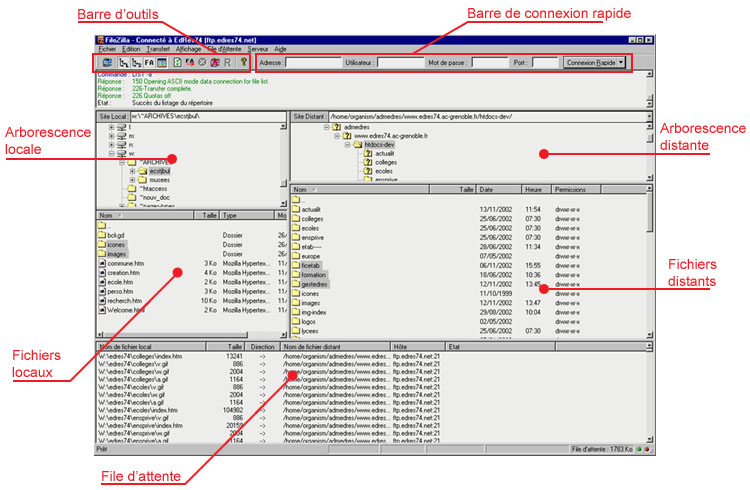Viewport: 750px width, 490px height.
Task: Click the reconnect 'R' toolbar icon
Action: [227, 62]
